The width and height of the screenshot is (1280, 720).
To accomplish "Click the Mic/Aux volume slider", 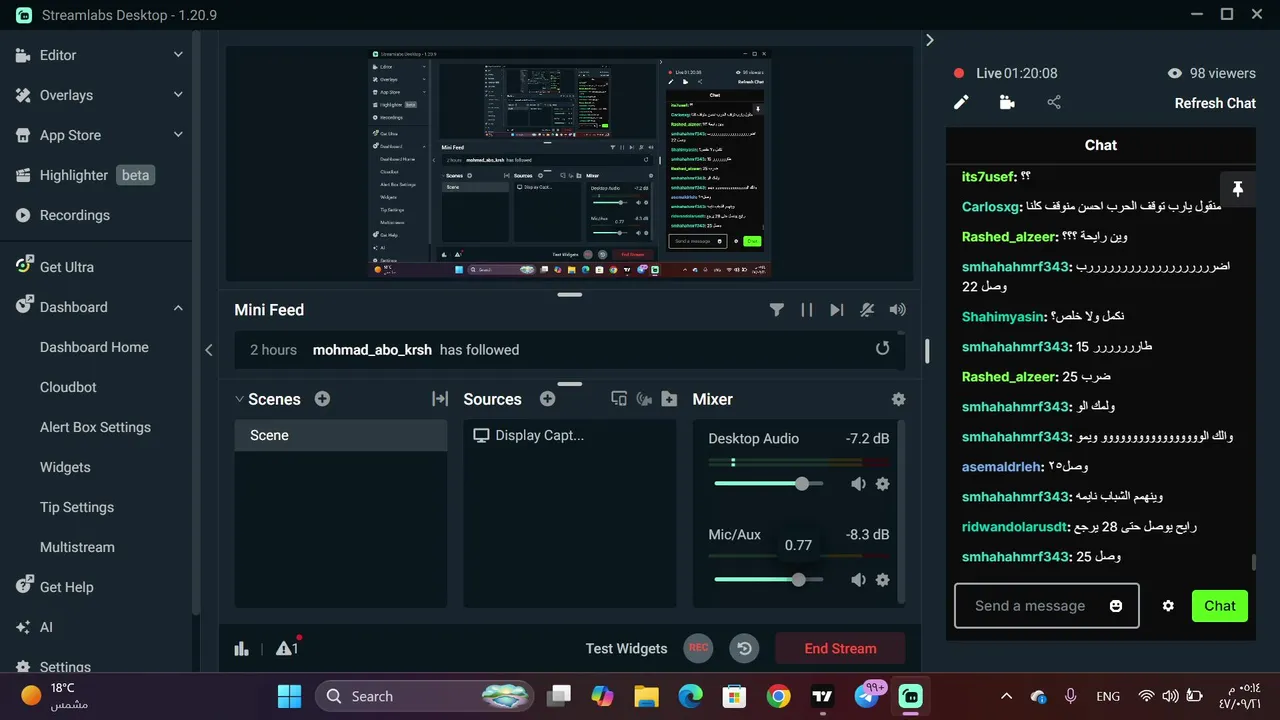I will click(x=768, y=580).
